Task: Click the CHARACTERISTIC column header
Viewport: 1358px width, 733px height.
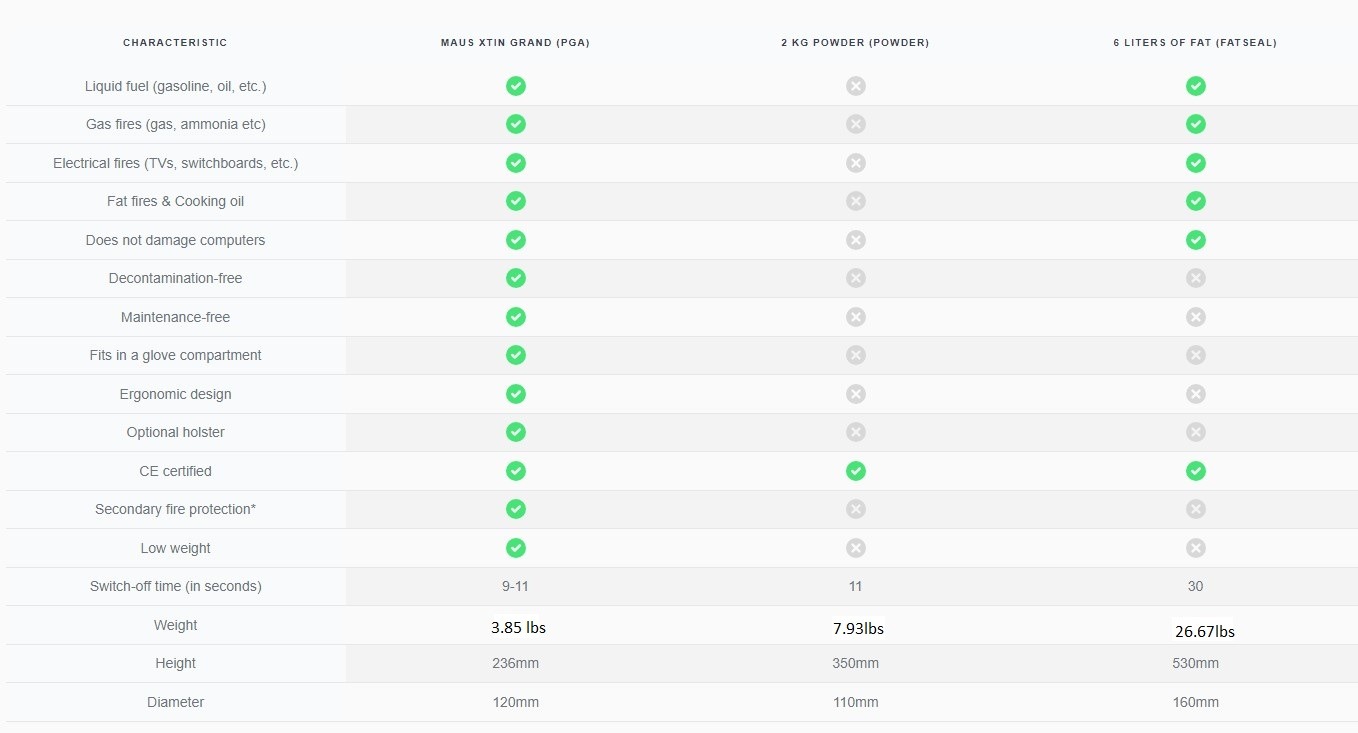Action: coord(175,43)
